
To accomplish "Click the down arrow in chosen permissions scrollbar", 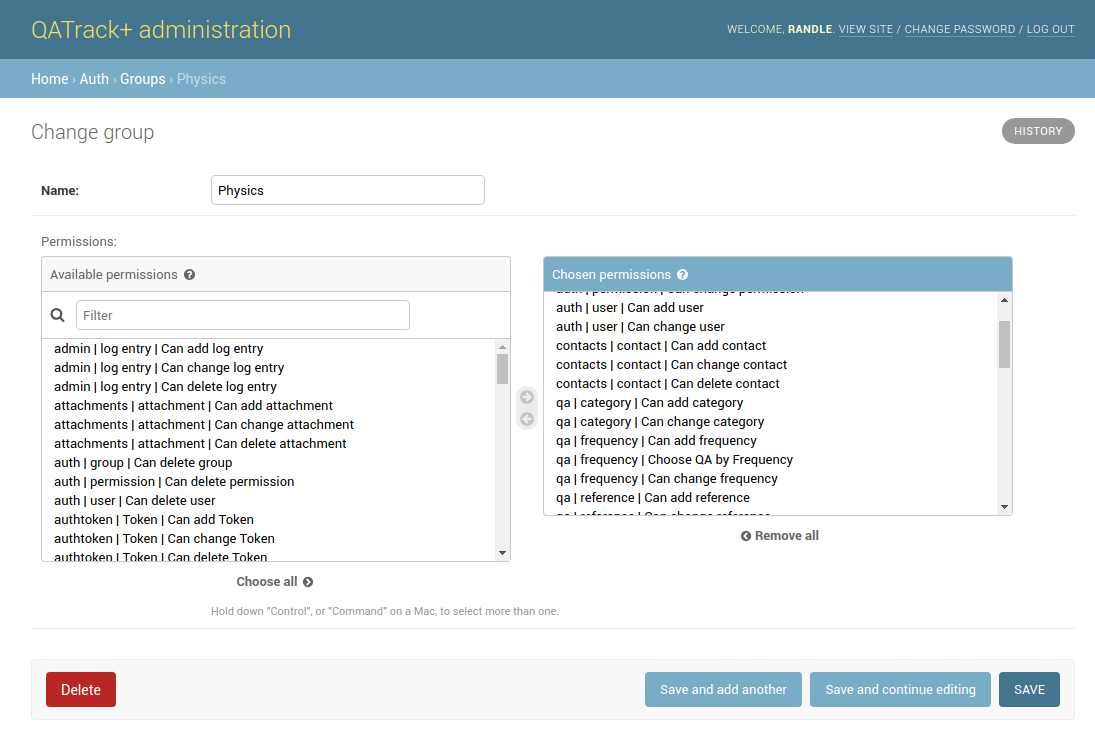I will (x=1004, y=507).
